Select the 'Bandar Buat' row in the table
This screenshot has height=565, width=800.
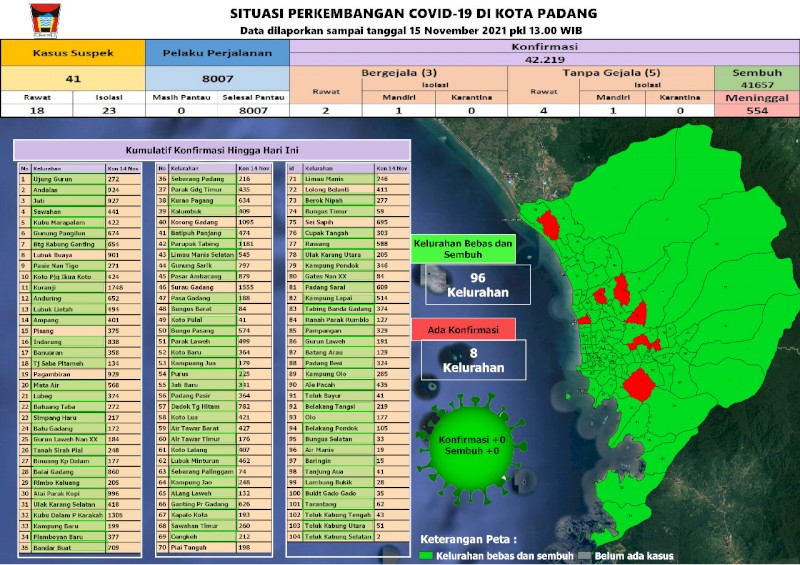(x=80, y=548)
